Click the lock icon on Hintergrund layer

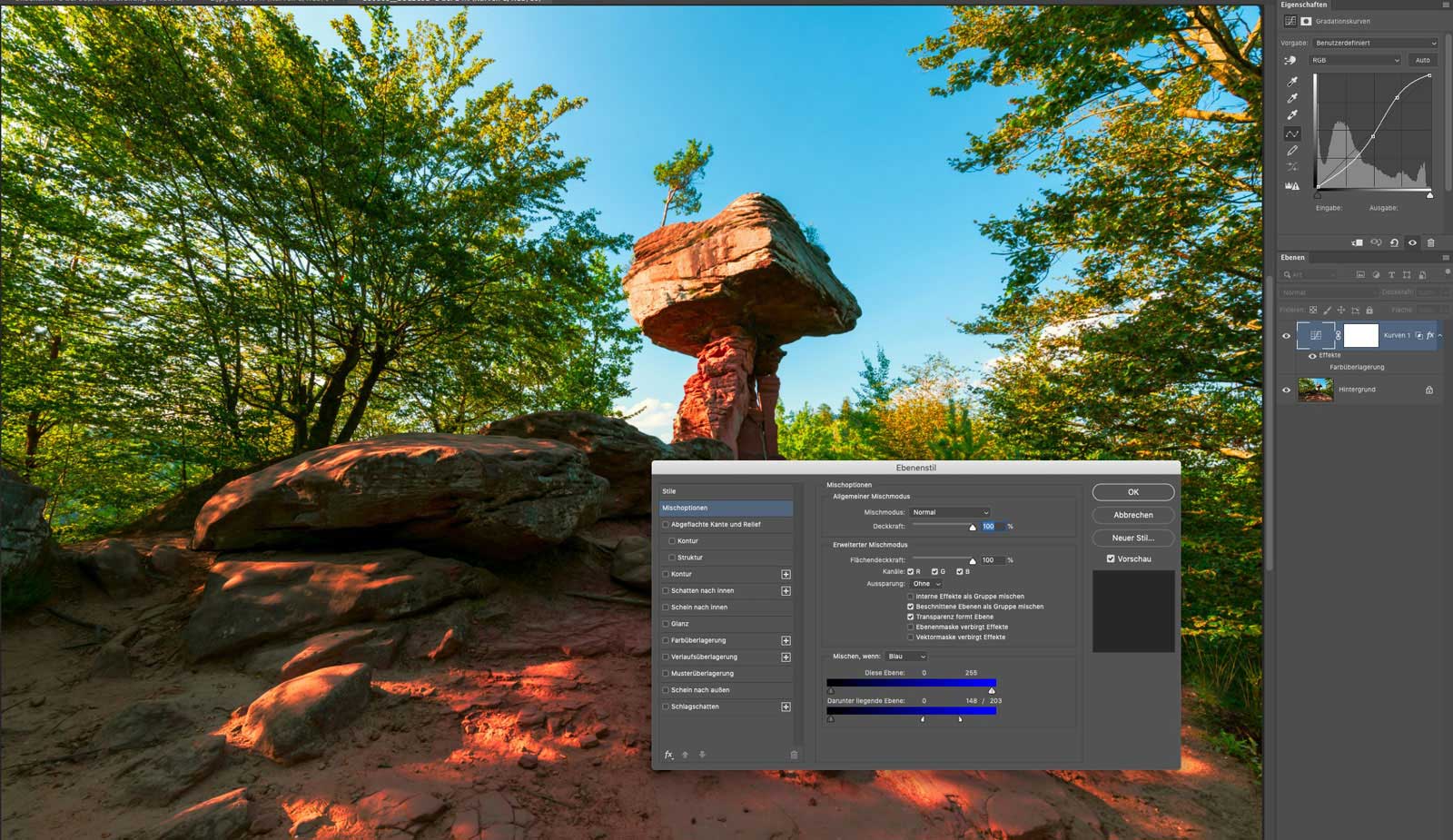(1428, 390)
